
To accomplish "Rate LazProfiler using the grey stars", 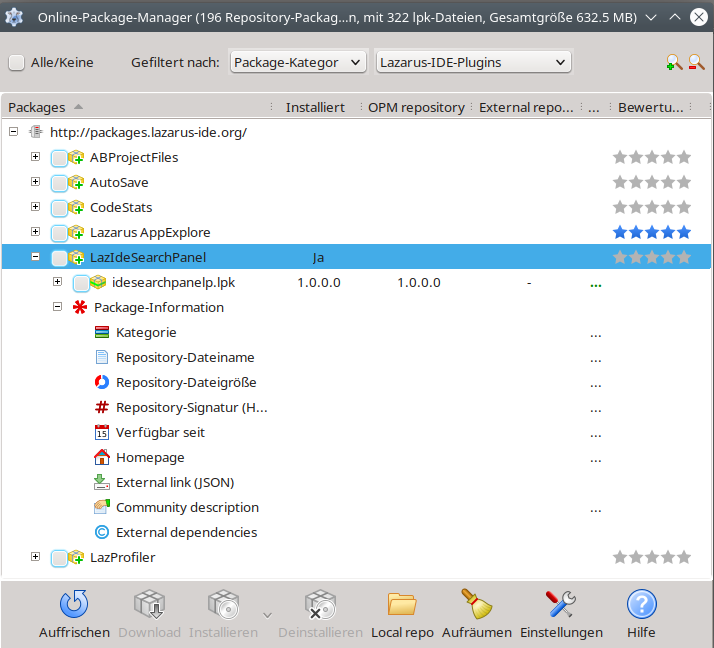I will click(652, 557).
